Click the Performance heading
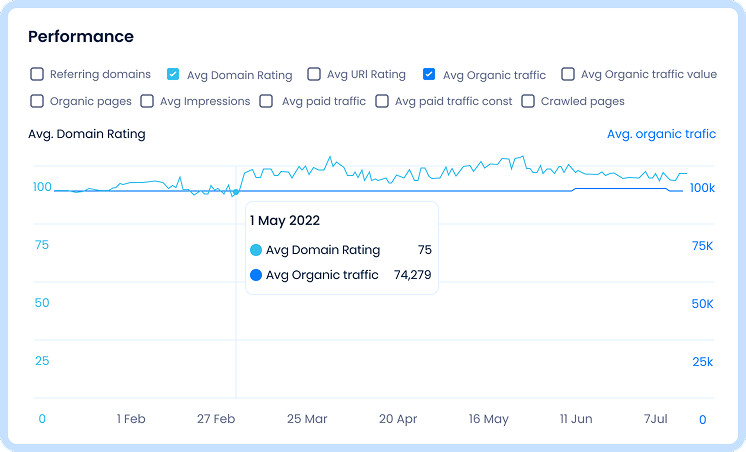This screenshot has height=452, width=746. [80, 37]
